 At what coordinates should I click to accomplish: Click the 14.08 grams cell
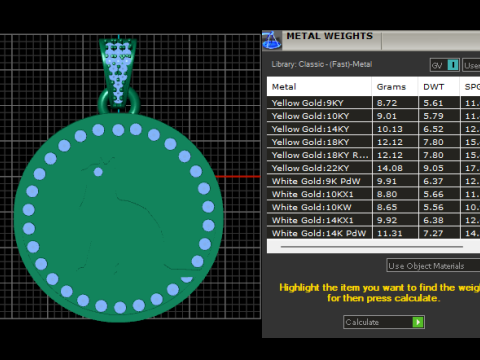(x=395, y=168)
